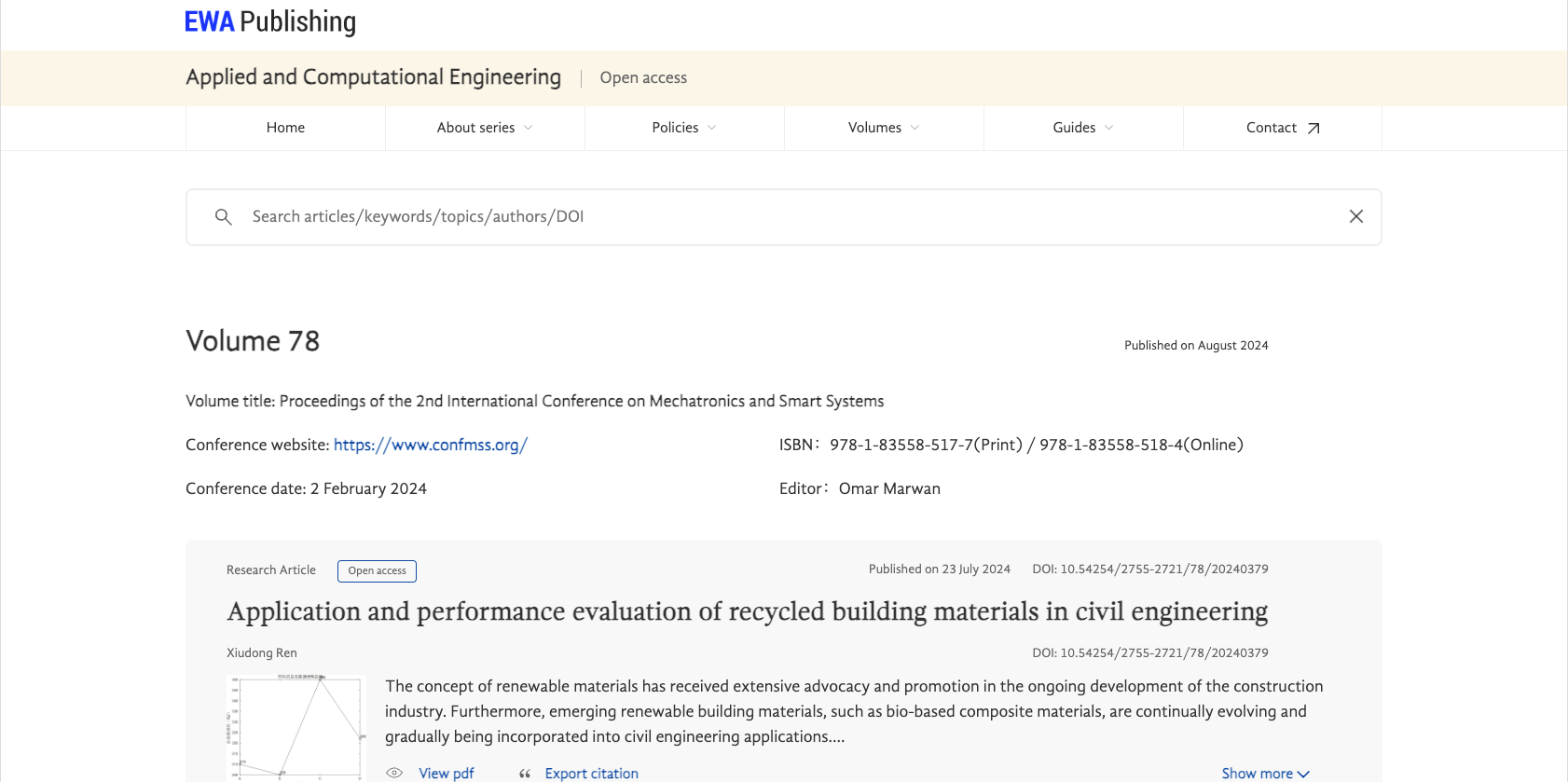Image resolution: width=1568 pixels, height=782 pixels.
Task: Go to the Home menu item
Action: (285, 128)
